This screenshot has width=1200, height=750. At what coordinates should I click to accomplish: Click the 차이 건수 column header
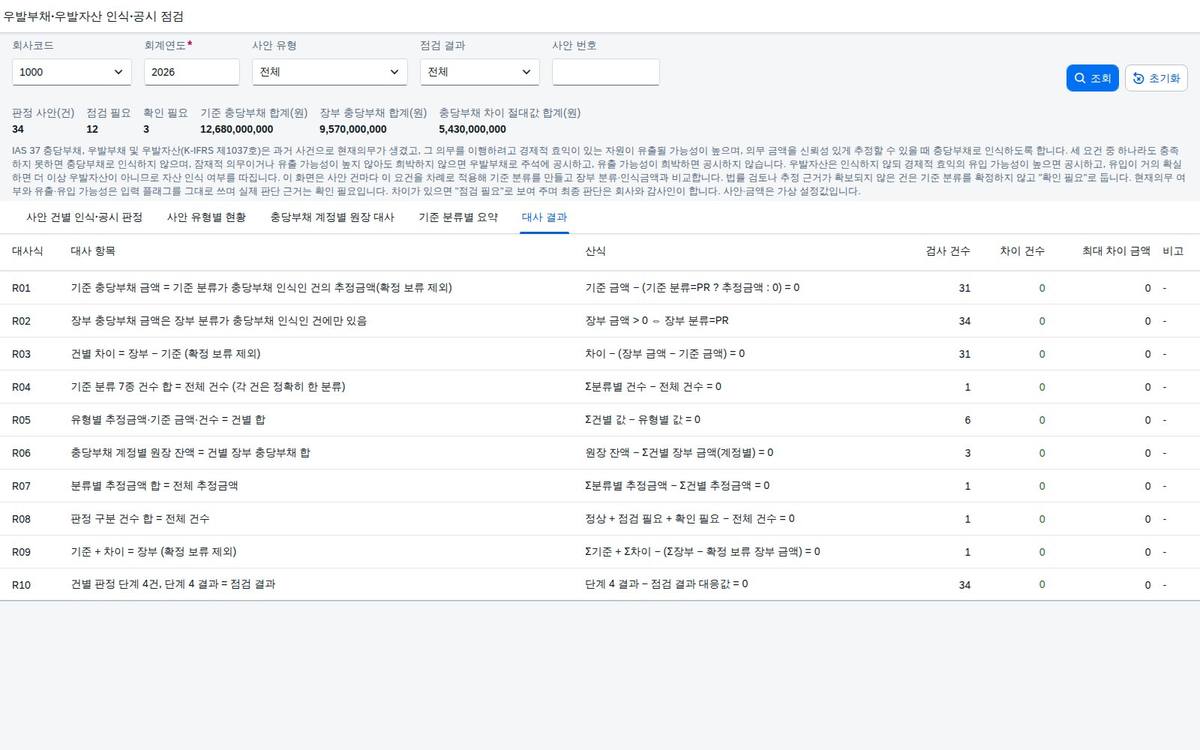(x=1023, y=251)
